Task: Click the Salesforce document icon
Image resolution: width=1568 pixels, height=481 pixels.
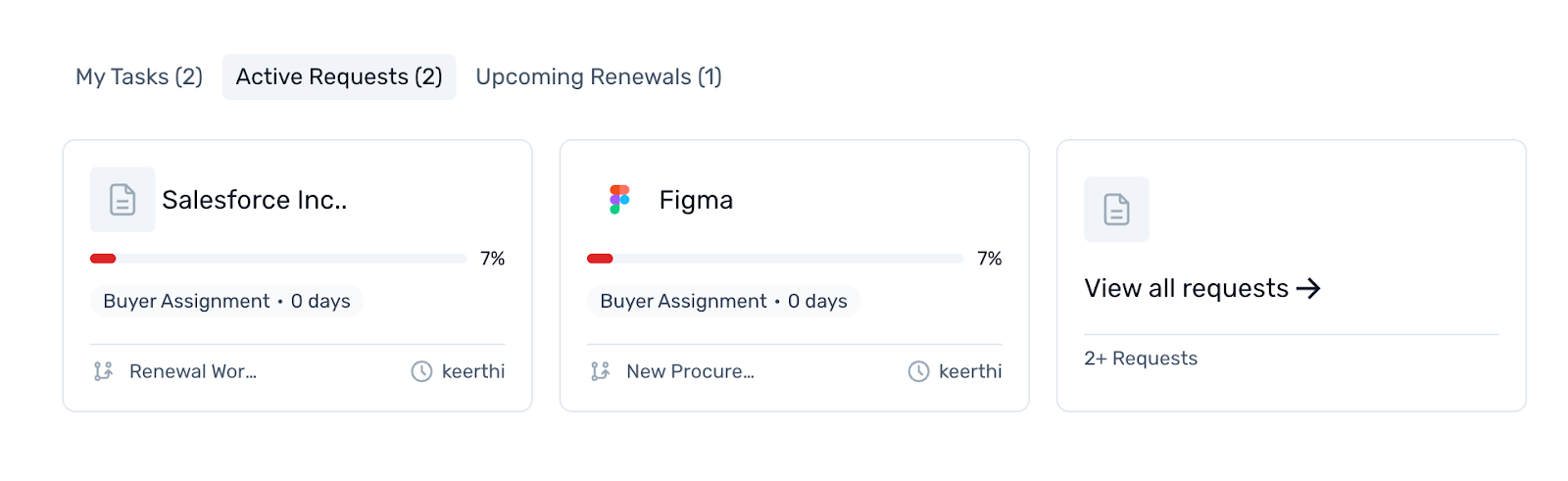Action: point(122,200)
